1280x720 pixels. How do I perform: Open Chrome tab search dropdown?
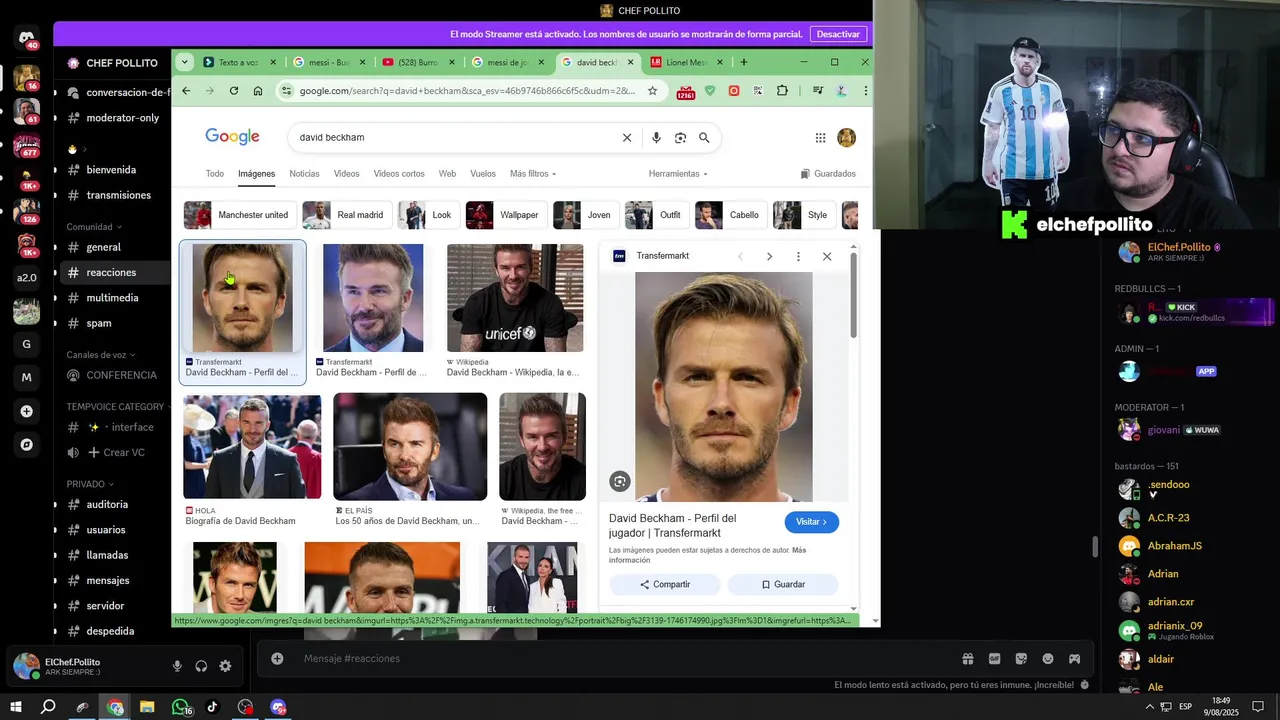click(184, 62)
